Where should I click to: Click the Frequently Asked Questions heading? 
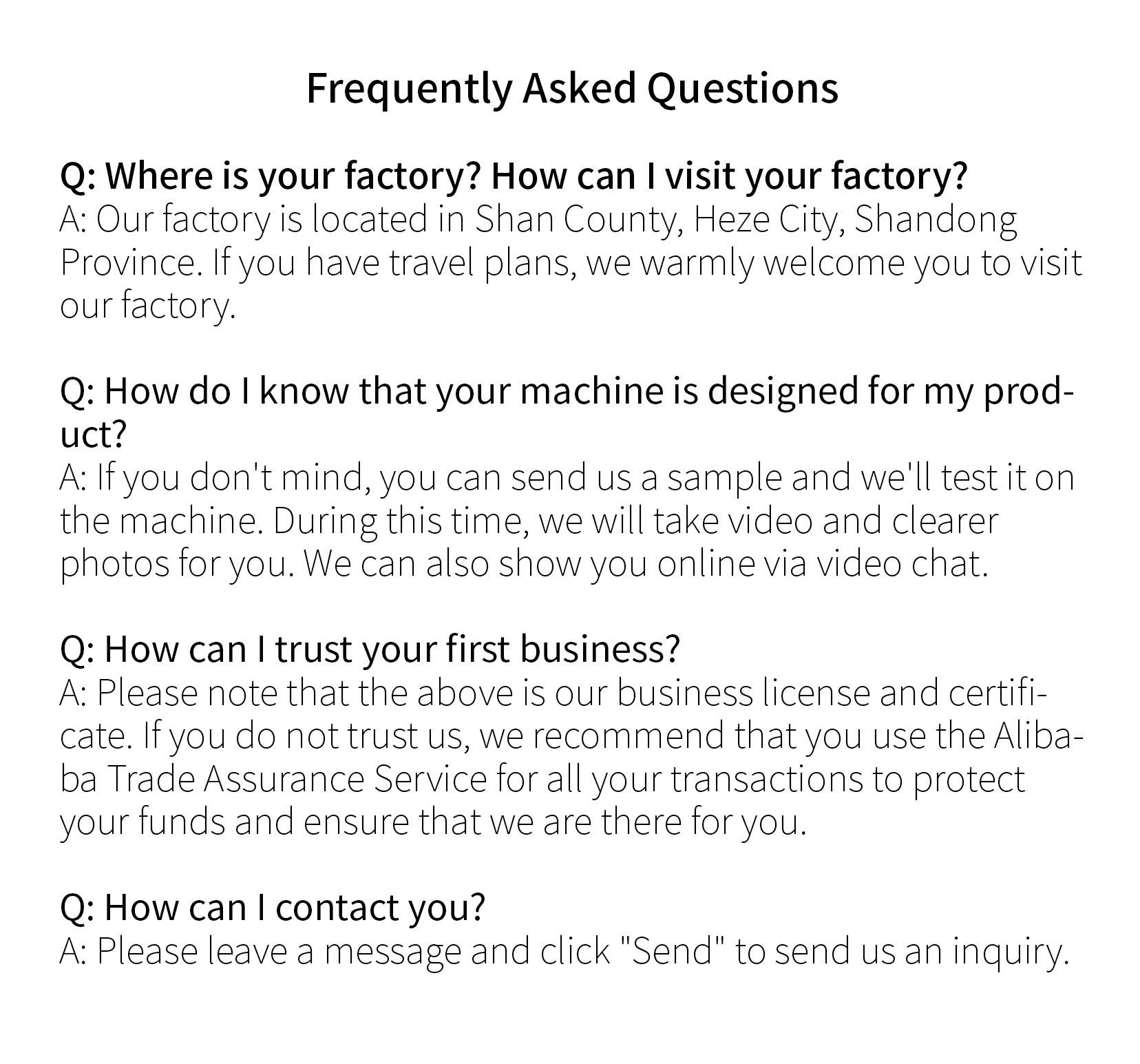pos(571,88)
